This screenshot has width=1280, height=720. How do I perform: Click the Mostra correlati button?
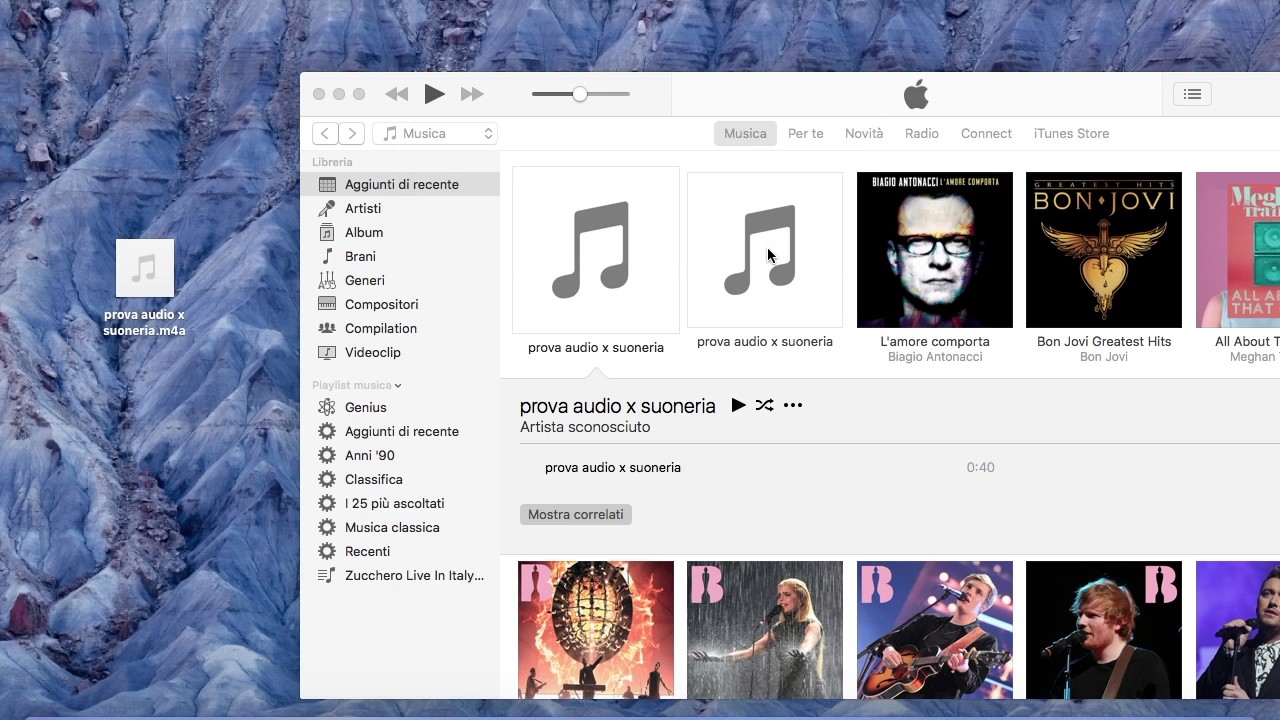[x=576, y=514]
